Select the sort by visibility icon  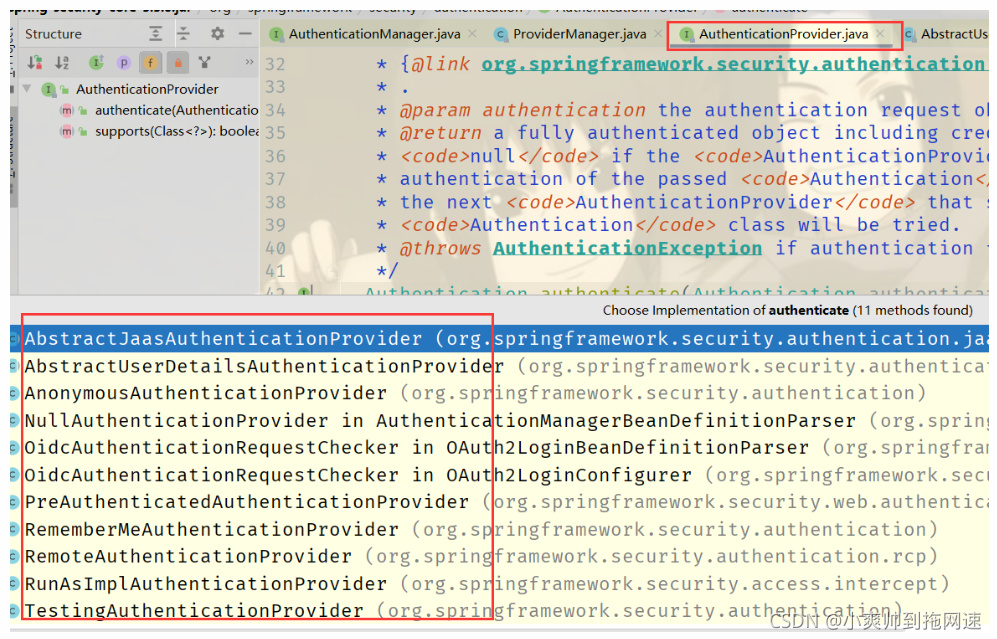point(33,62)
